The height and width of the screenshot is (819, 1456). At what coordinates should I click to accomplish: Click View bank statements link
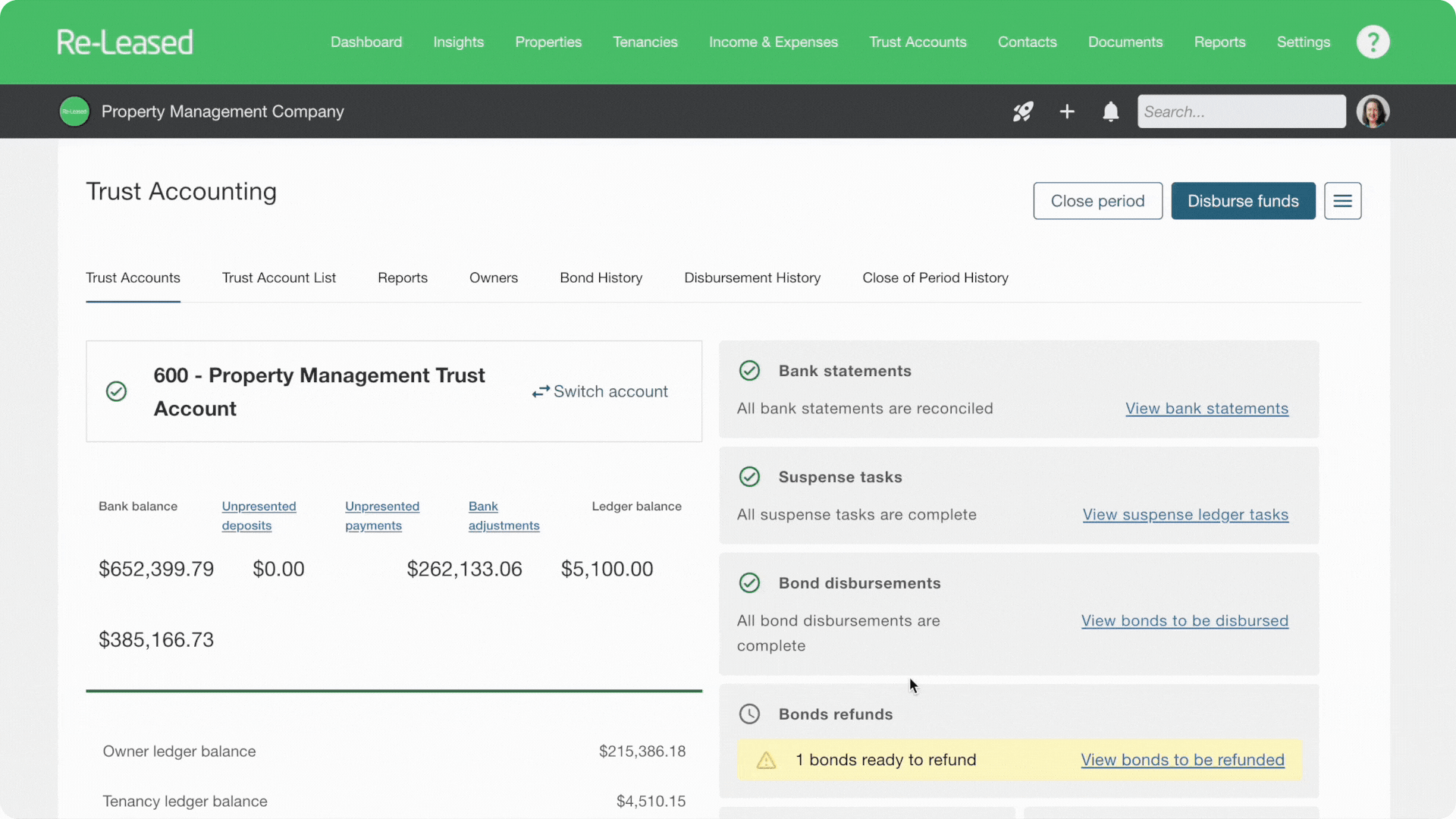pyautogui.click(x=1207, y=409)
